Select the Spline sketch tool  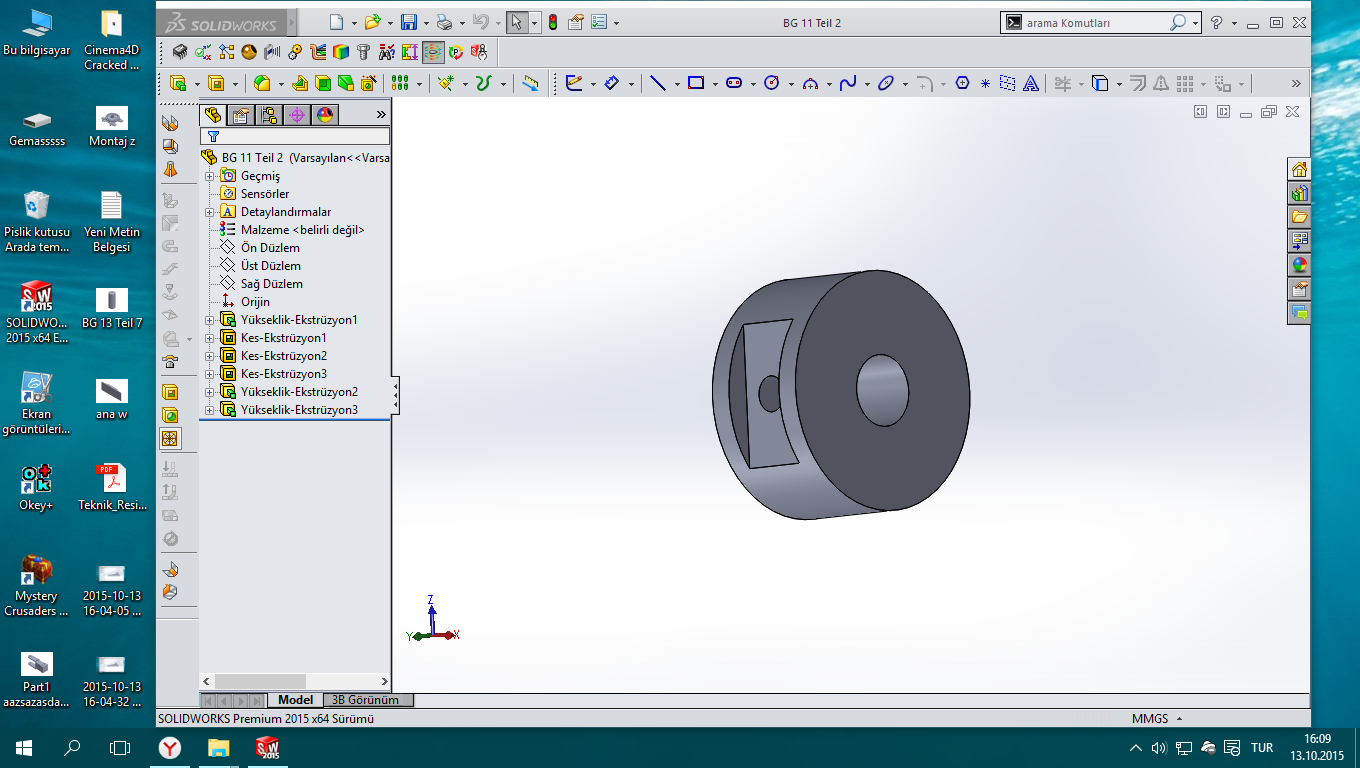pos(848,83)
